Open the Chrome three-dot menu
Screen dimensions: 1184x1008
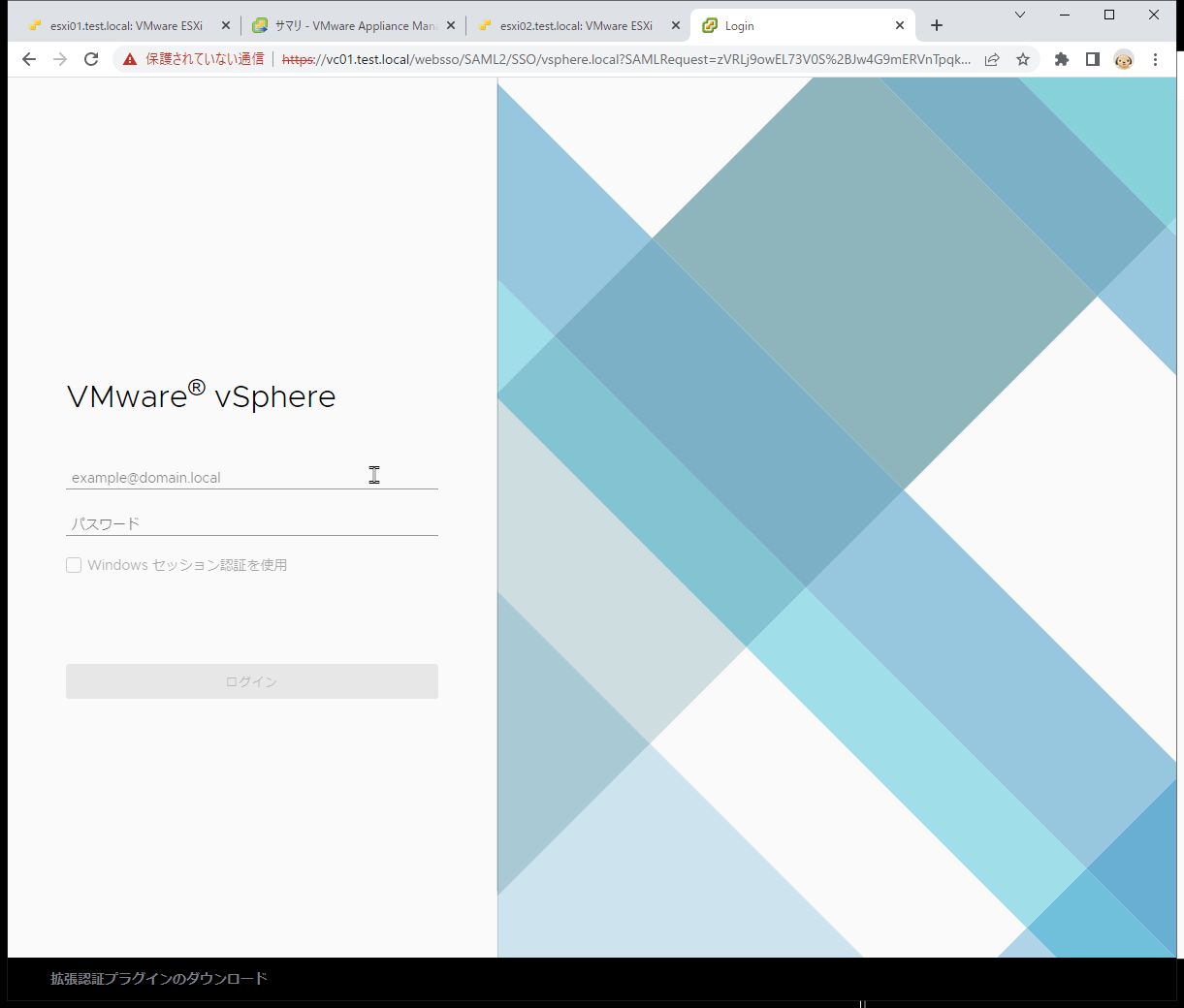(x=1155, y=59)
